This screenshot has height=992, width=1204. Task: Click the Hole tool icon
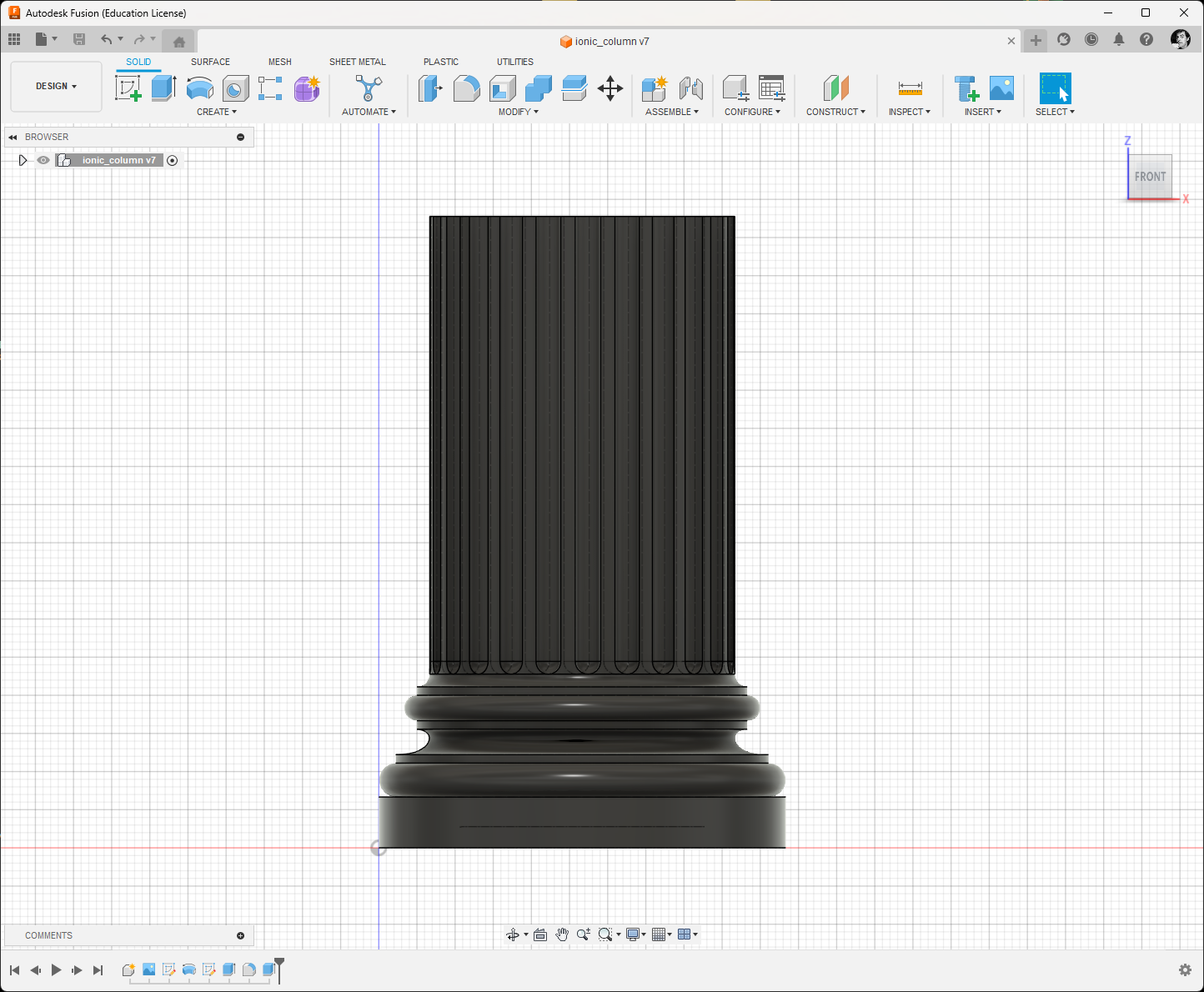point(235,88)
